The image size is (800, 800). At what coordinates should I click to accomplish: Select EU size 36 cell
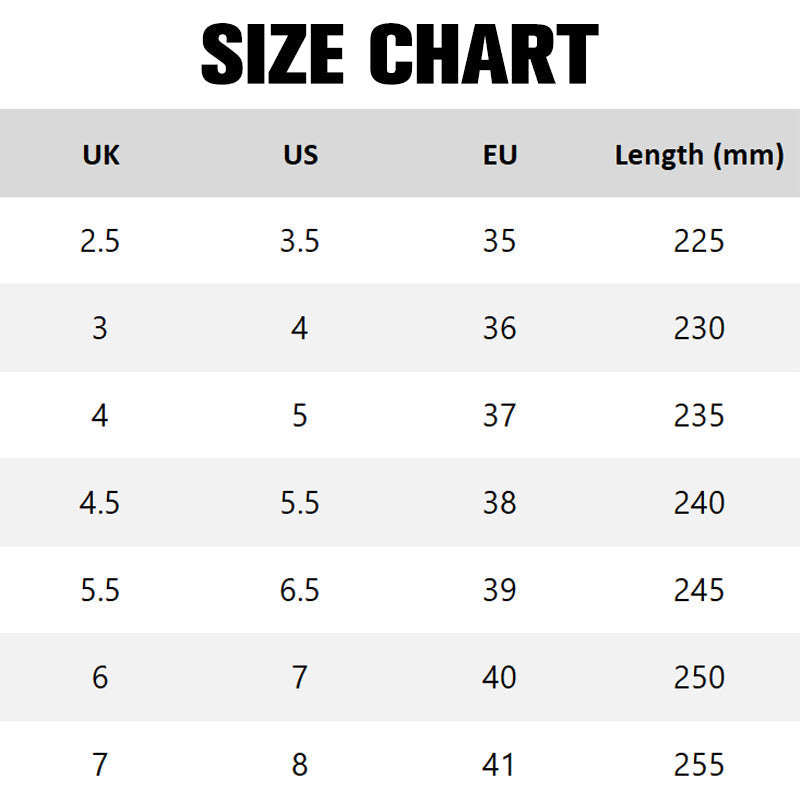(499, 328)
